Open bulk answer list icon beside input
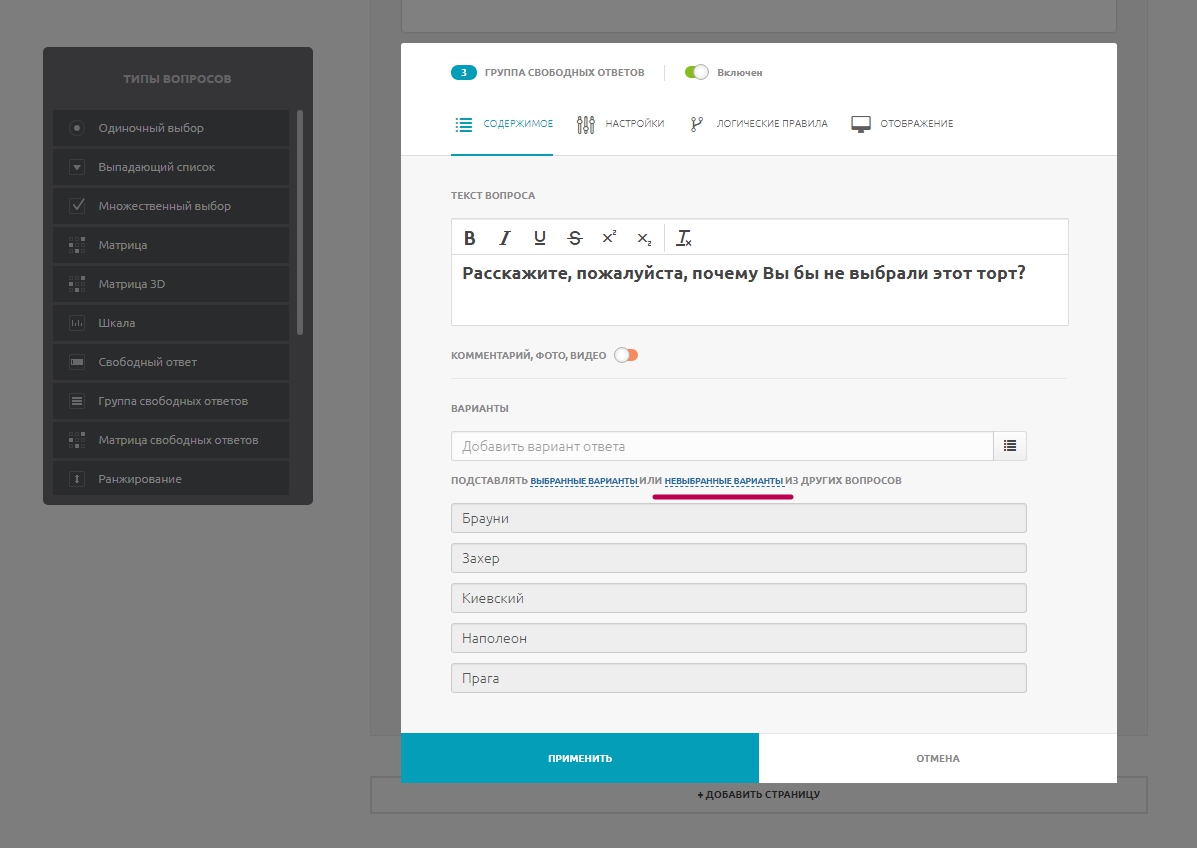The height and width of the screenshot is (848, 1197). point(1010,446)
